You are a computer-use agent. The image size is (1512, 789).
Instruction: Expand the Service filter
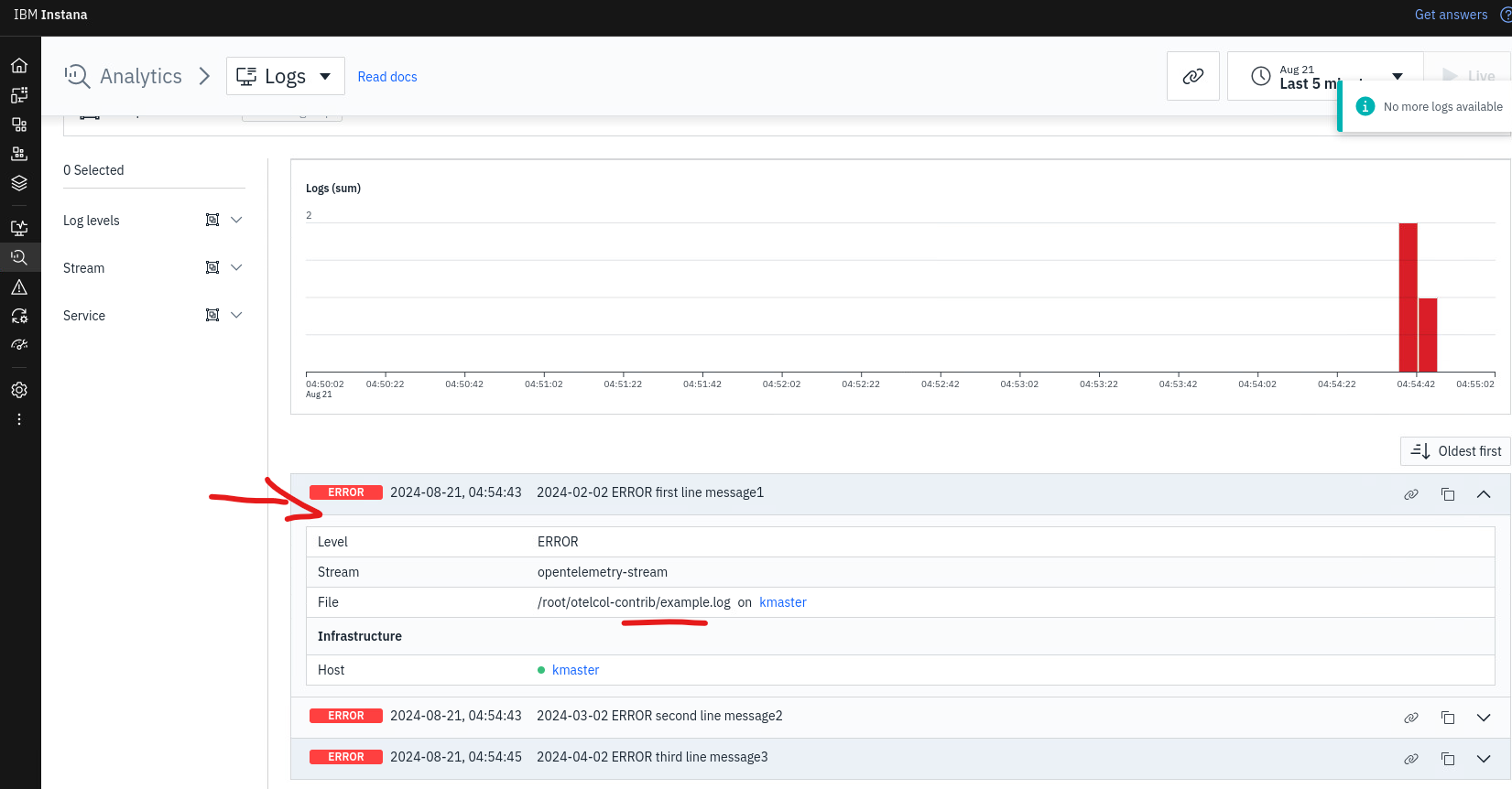tap(236, 315)
